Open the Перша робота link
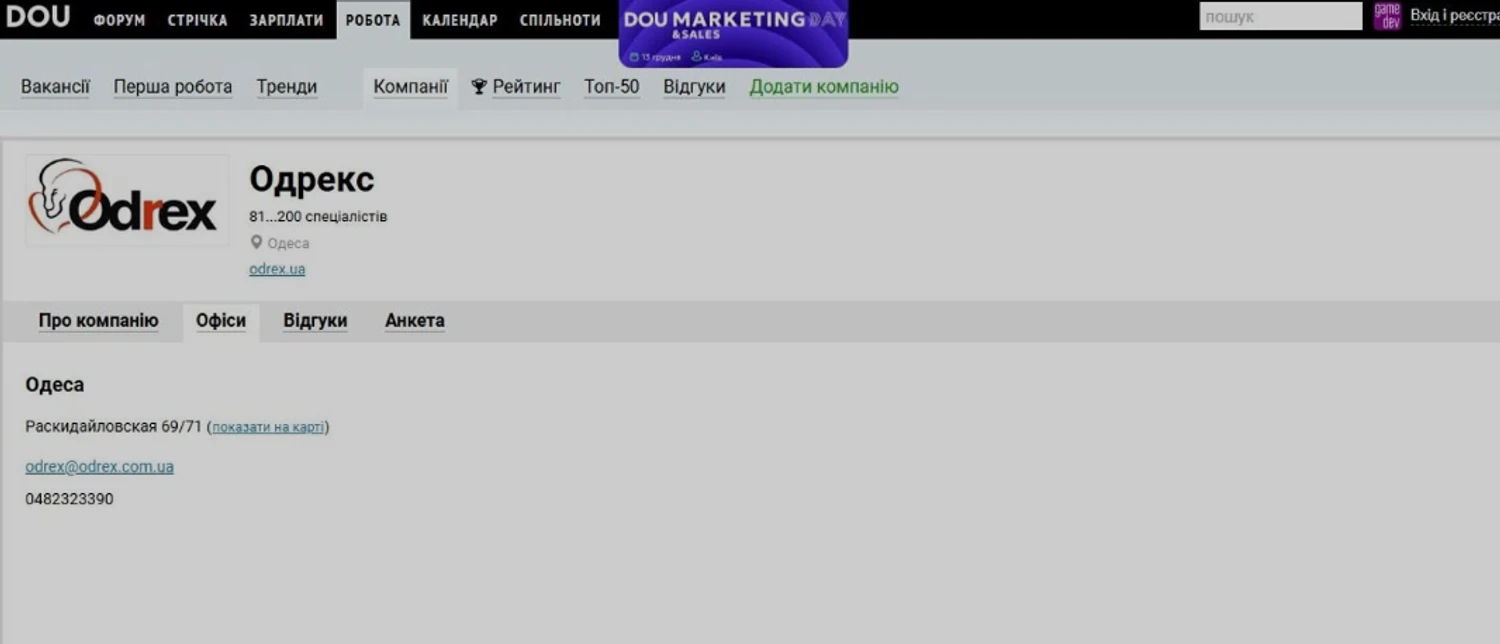This screenshot has height=644, width=1500. coord(172,87)
